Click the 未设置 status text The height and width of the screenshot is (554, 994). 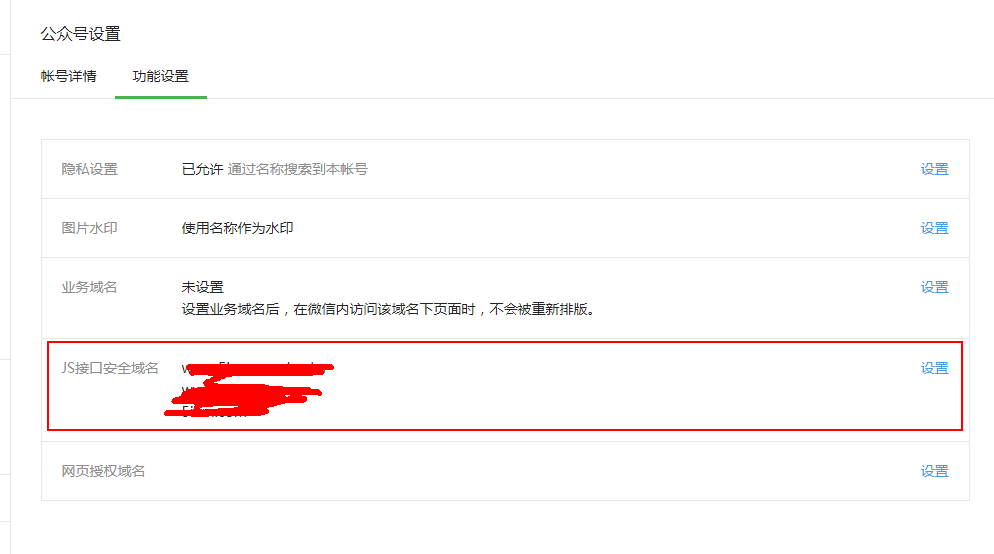202,287
